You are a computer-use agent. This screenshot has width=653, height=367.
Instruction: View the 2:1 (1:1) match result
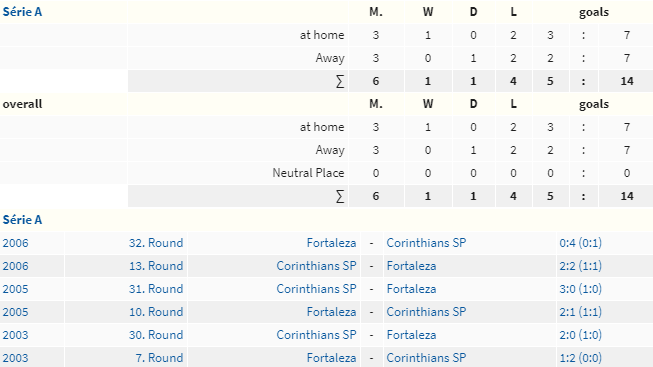pos(581,312)
